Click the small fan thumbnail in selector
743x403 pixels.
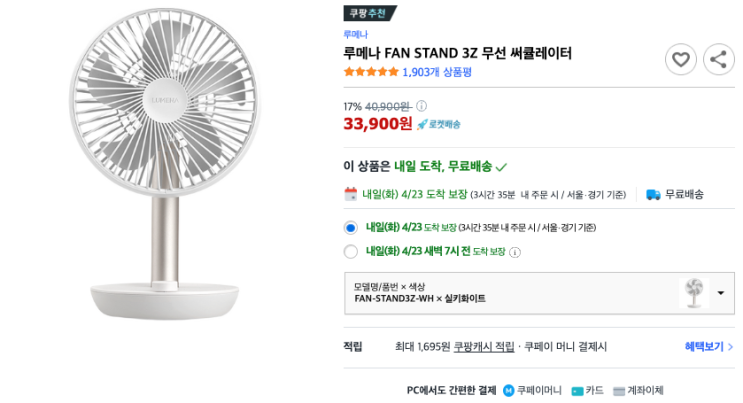(x=691, y=293)
